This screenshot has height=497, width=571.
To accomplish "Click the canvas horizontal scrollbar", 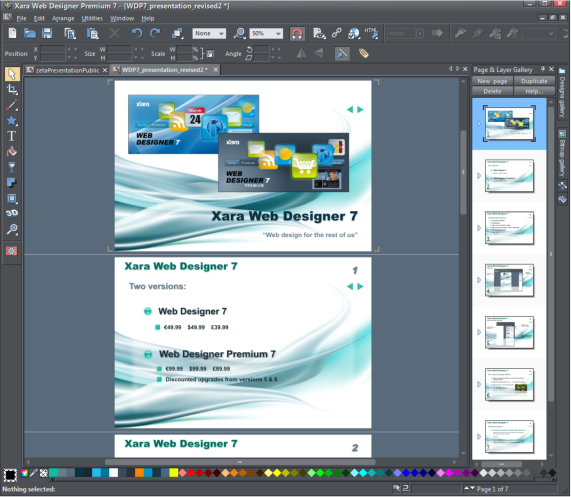I will (240, 462).
